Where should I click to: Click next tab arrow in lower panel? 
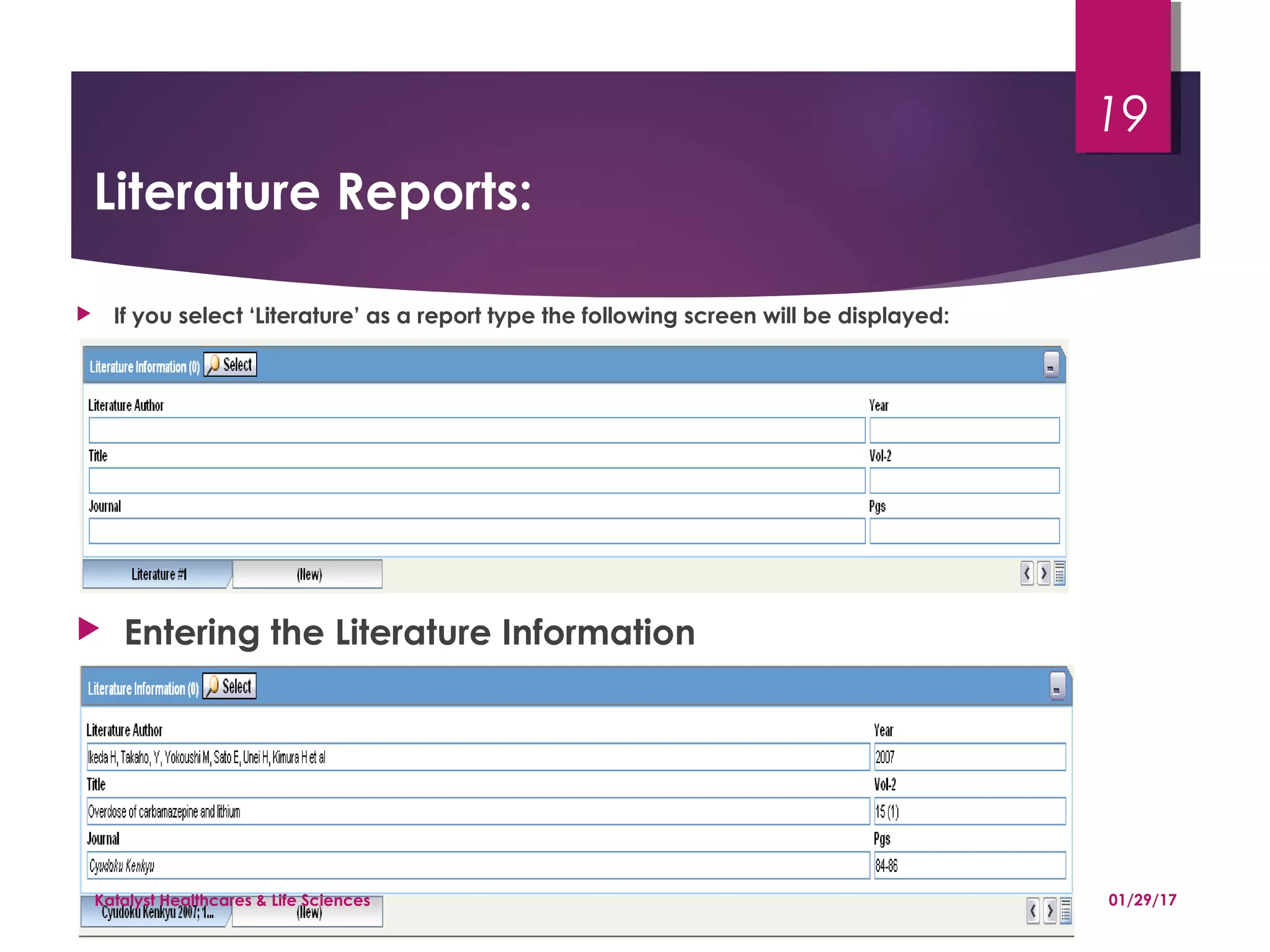coord(1050,910)
